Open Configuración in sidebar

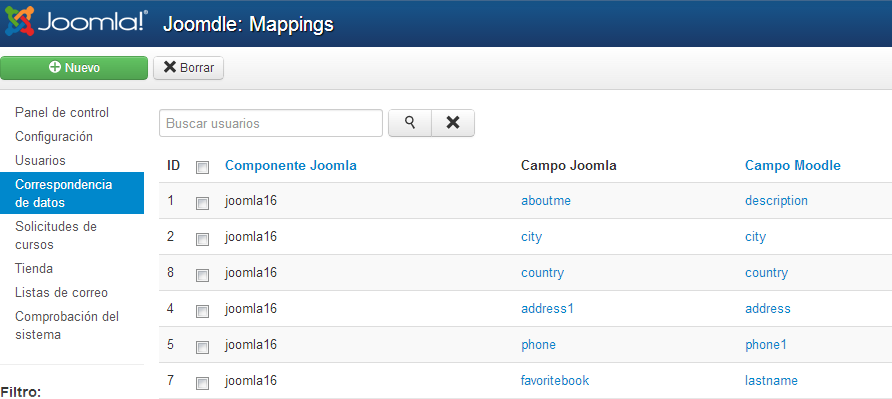54,137
